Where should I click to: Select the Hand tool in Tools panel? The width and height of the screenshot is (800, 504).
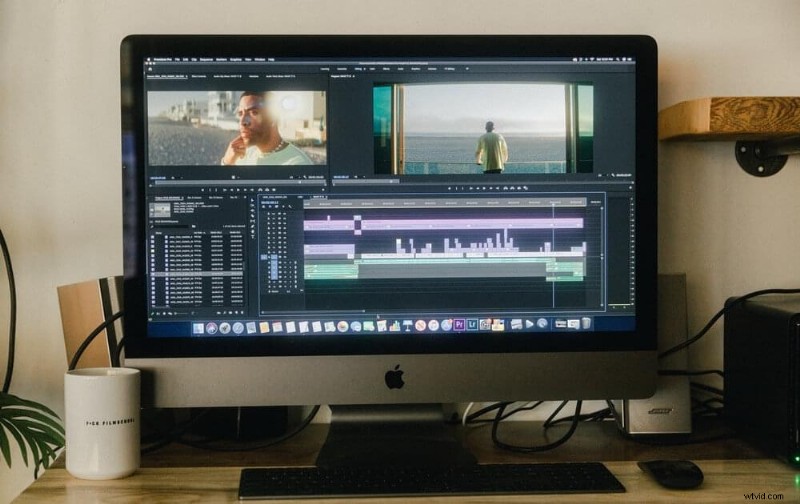tap(252, 231)
